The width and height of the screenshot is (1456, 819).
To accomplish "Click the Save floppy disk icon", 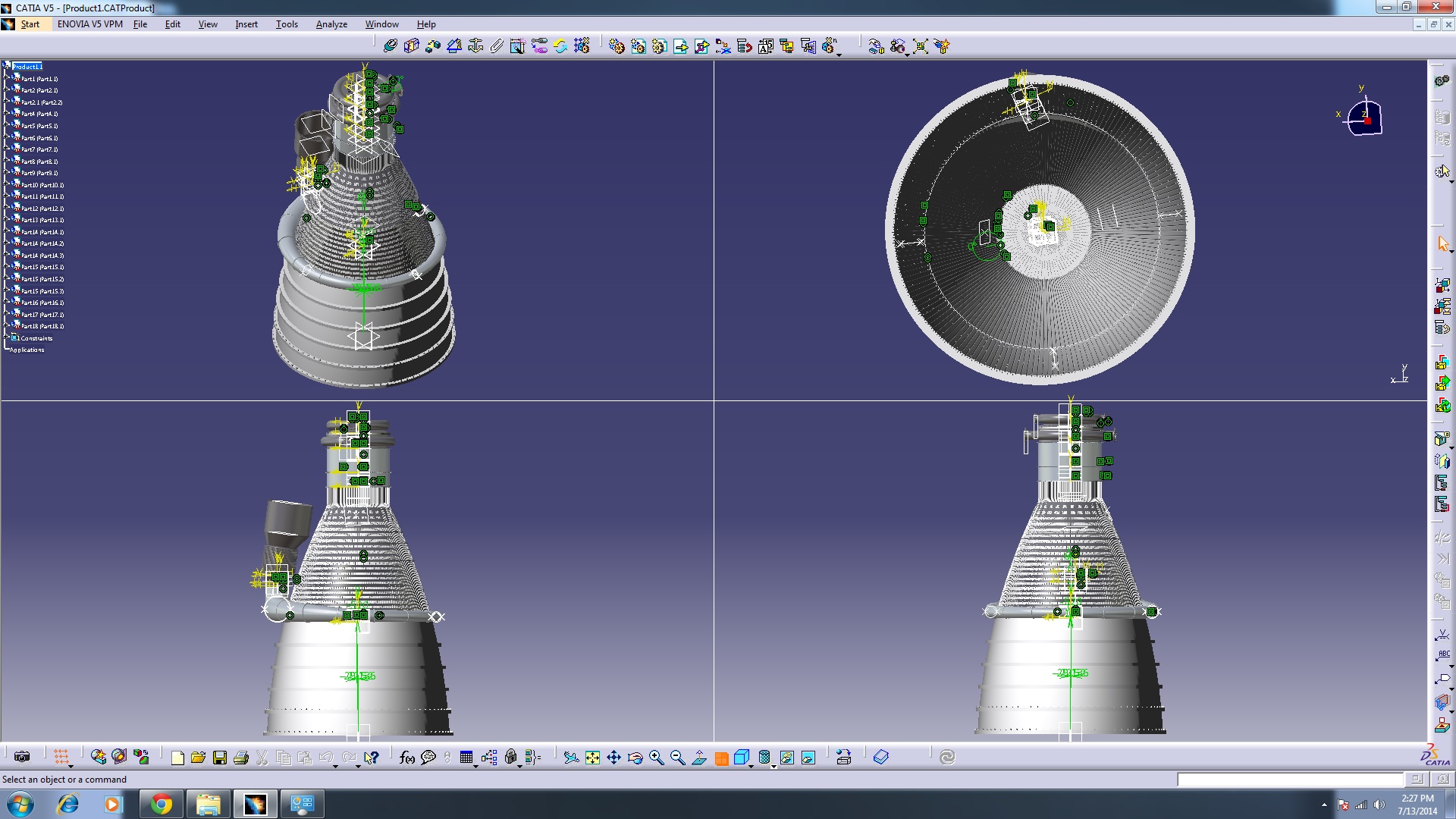I will click(x=220, y=757).
